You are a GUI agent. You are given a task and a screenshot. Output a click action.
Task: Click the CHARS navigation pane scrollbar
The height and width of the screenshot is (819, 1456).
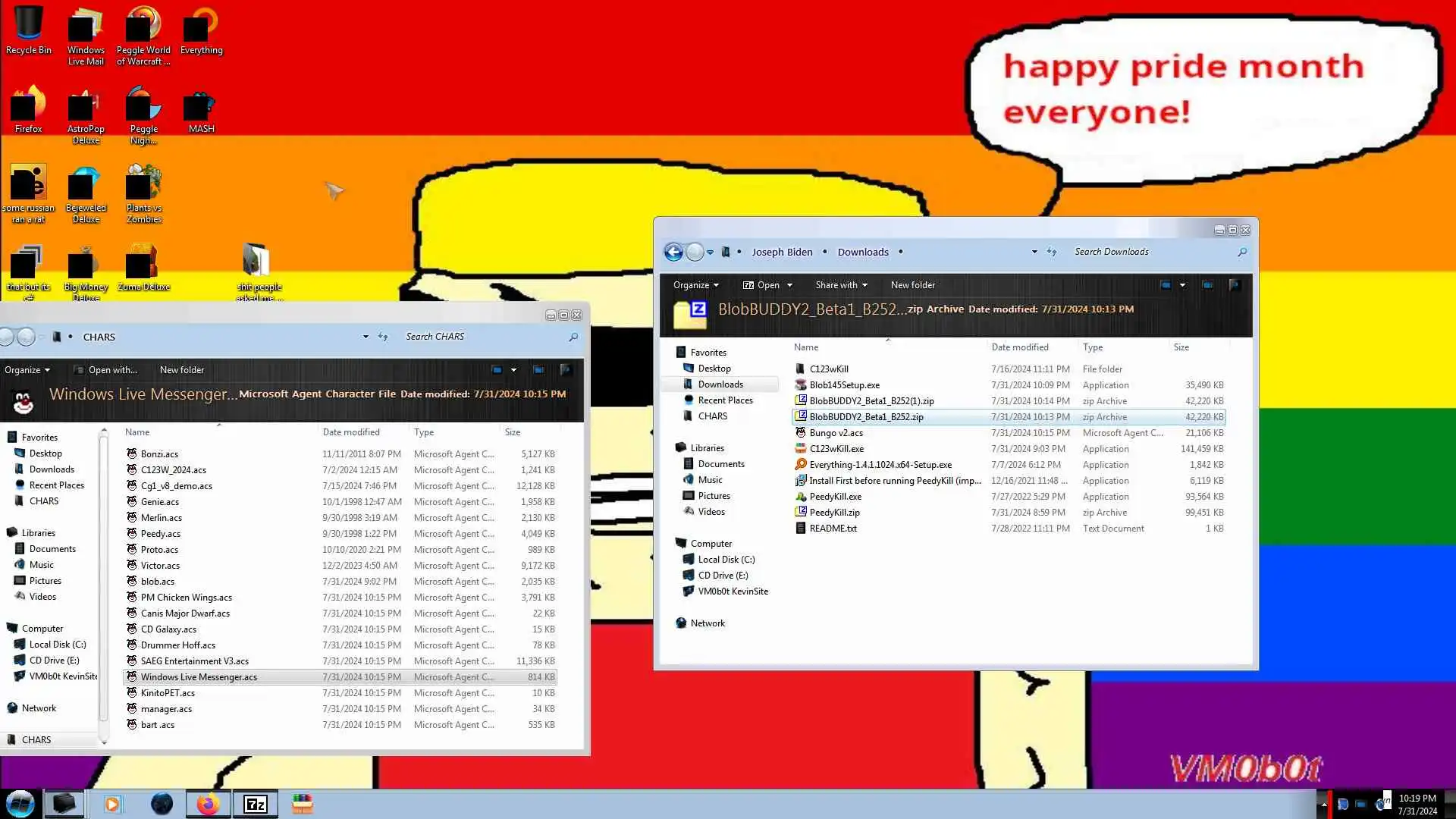click(x=104, y=576)
